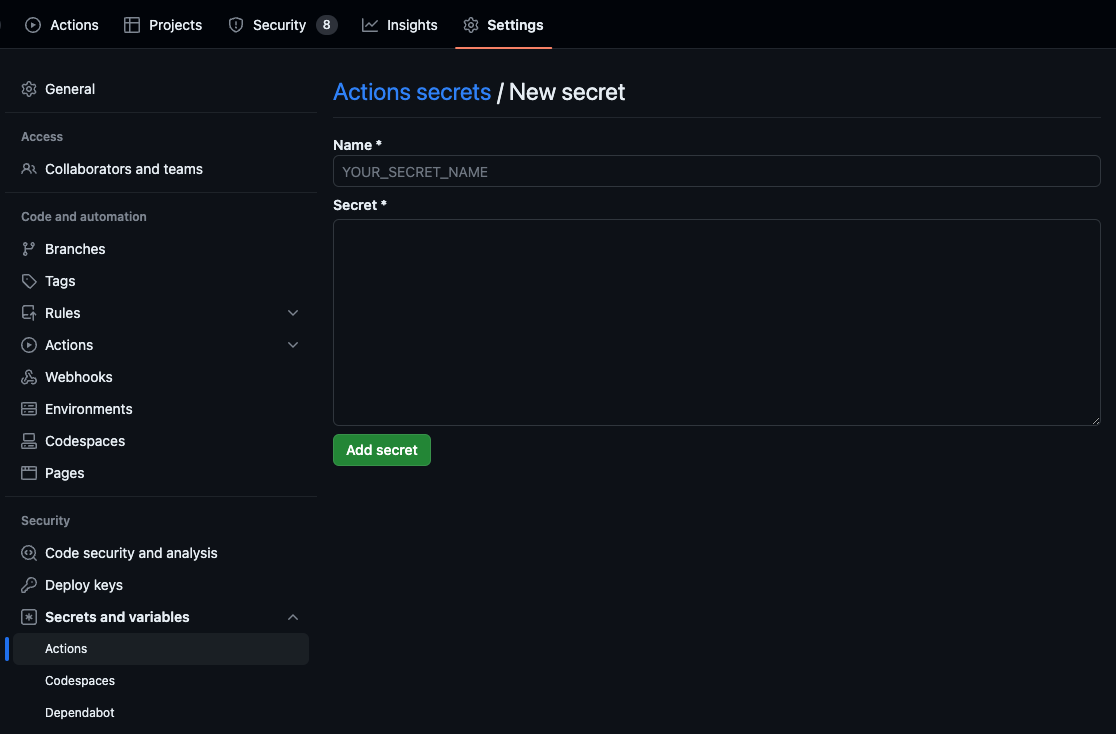Click the Code security and analysis icon
Screen dimensions: 1116x734
28,552
